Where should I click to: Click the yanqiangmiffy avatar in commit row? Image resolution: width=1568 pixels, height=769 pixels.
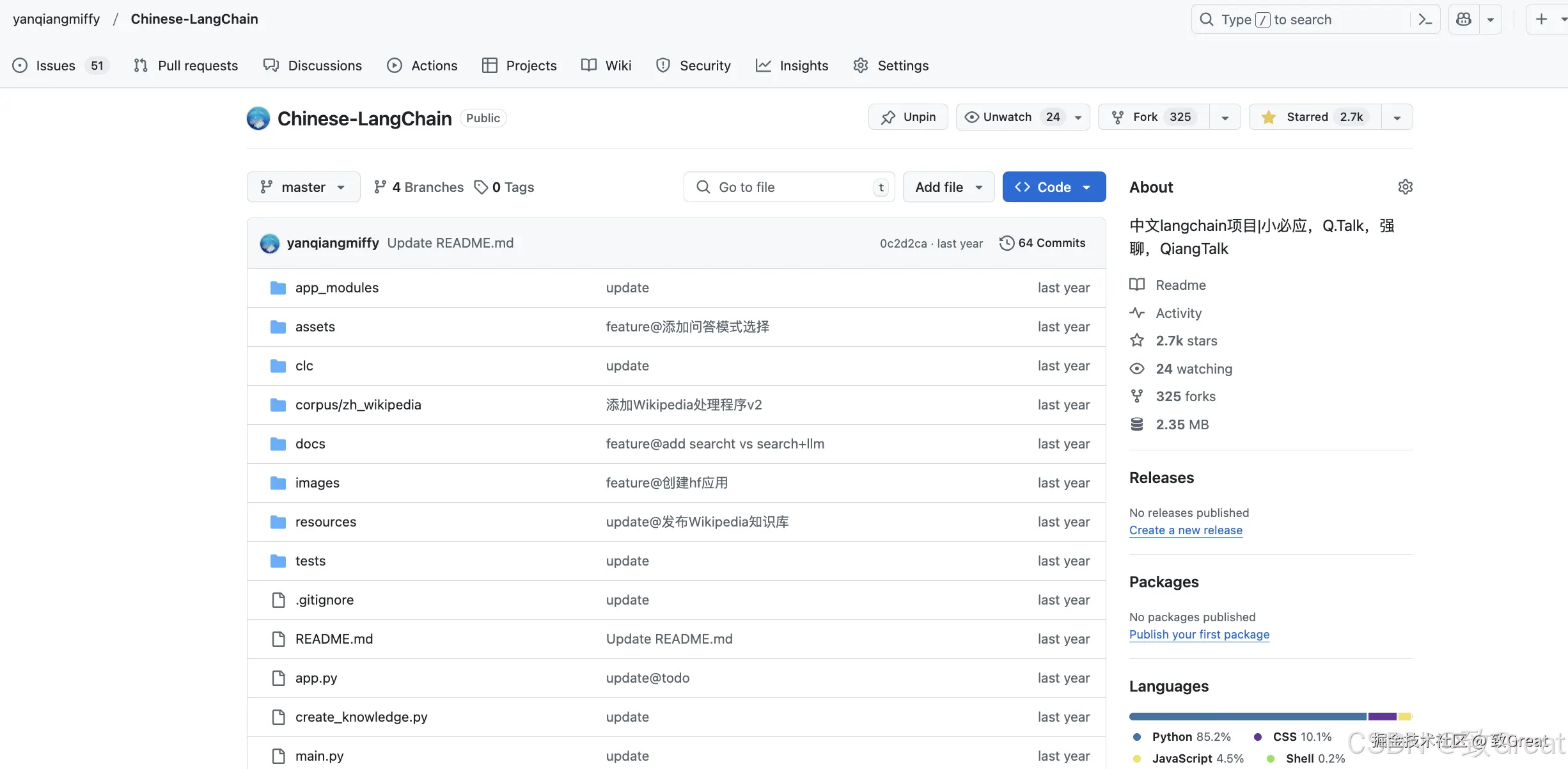click(x=270, y=243)
